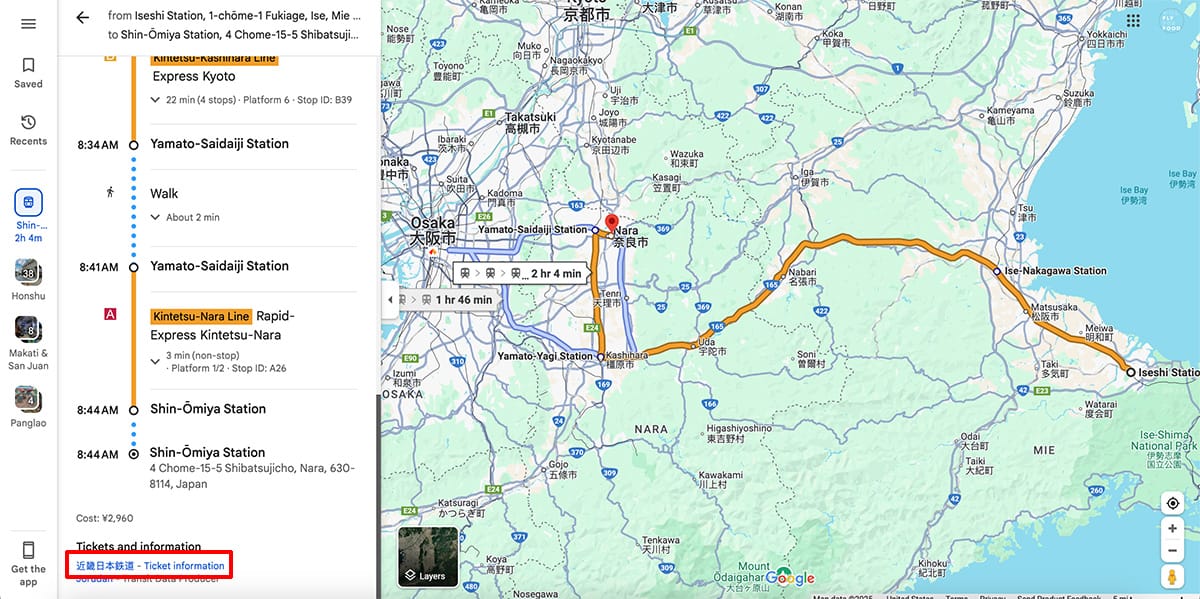
Task: Select the Street View pegman
Action: pos(1171,576)
